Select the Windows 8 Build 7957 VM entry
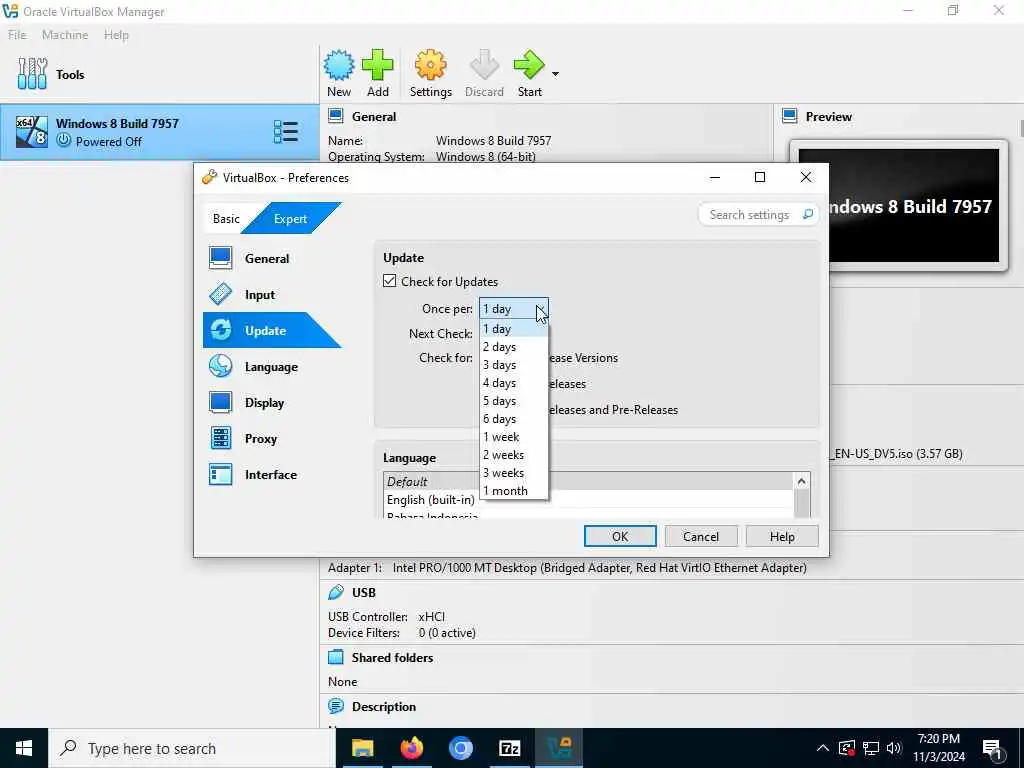This screenshot has width=1024, height=768. pos(159,132)
